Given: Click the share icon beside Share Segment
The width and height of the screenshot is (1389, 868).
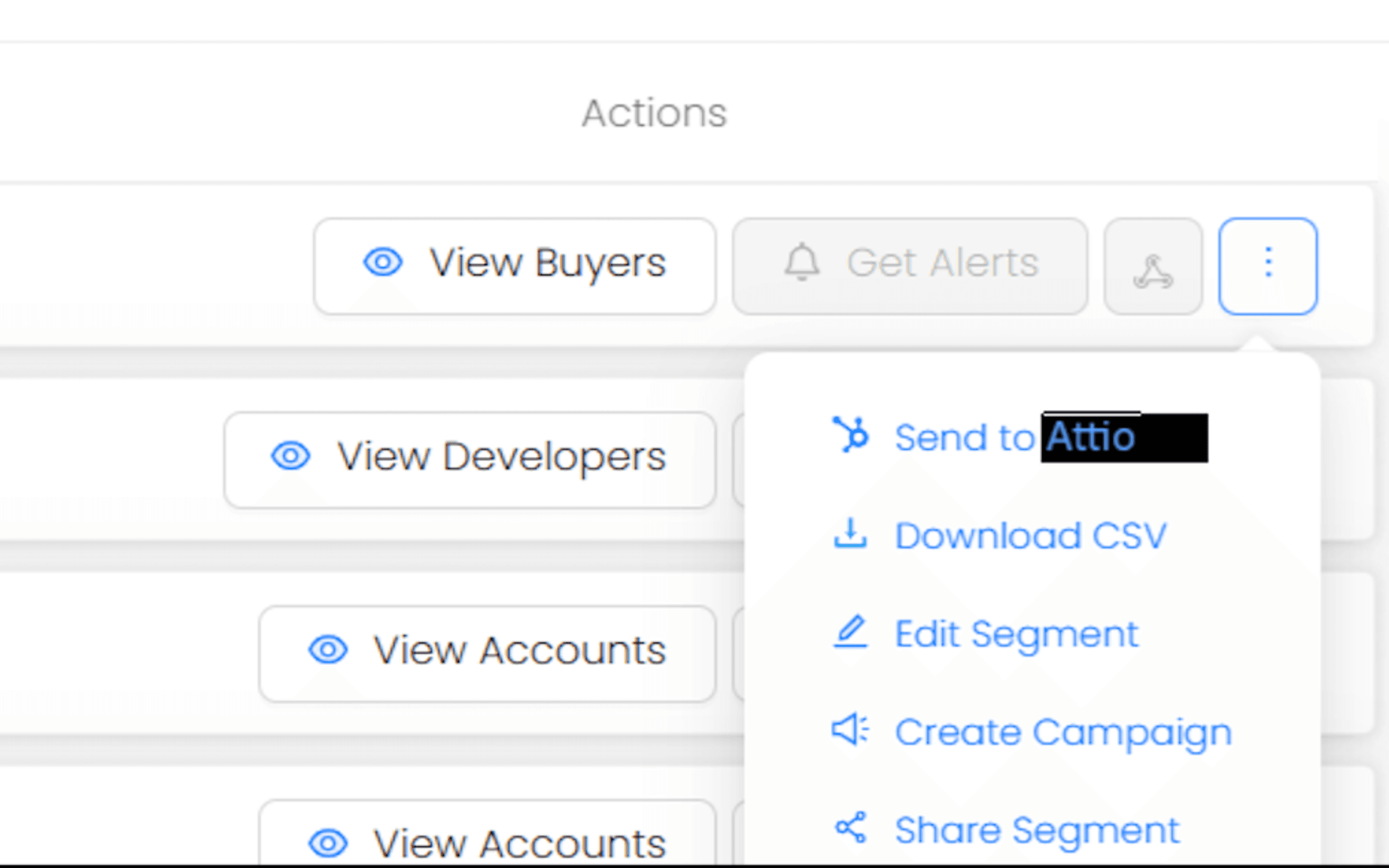Looking at the screenshot, I should [x=850, y=828].
